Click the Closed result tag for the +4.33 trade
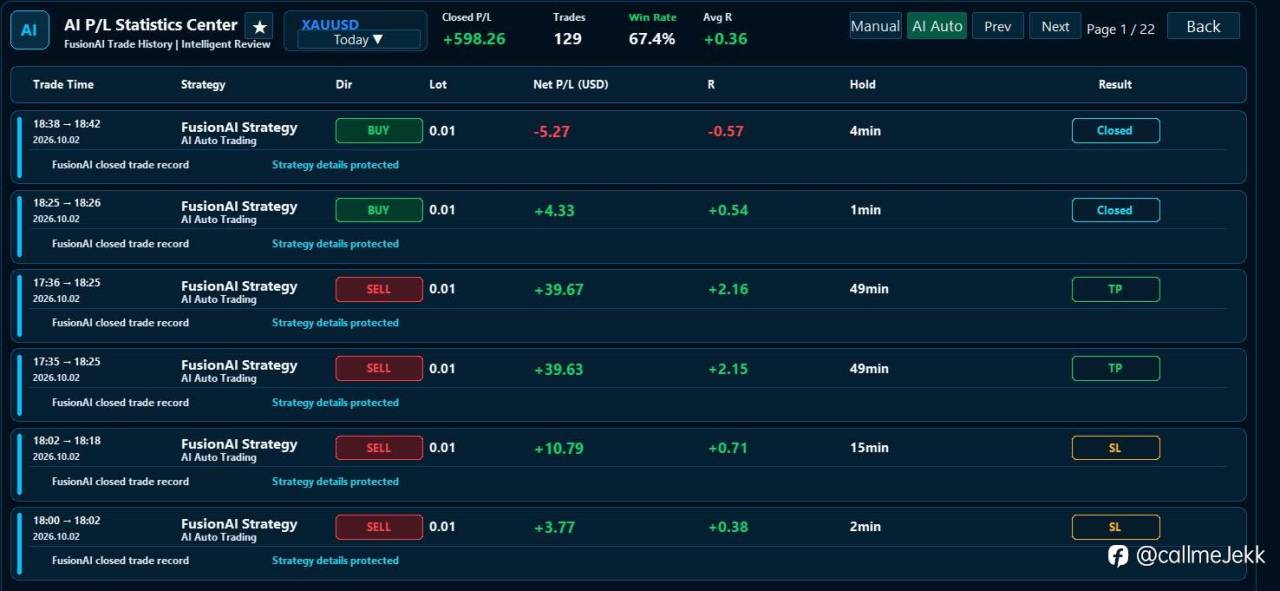Image resolution: width=1280 pixels, height=591 pixels. (x=1116, y=210)
